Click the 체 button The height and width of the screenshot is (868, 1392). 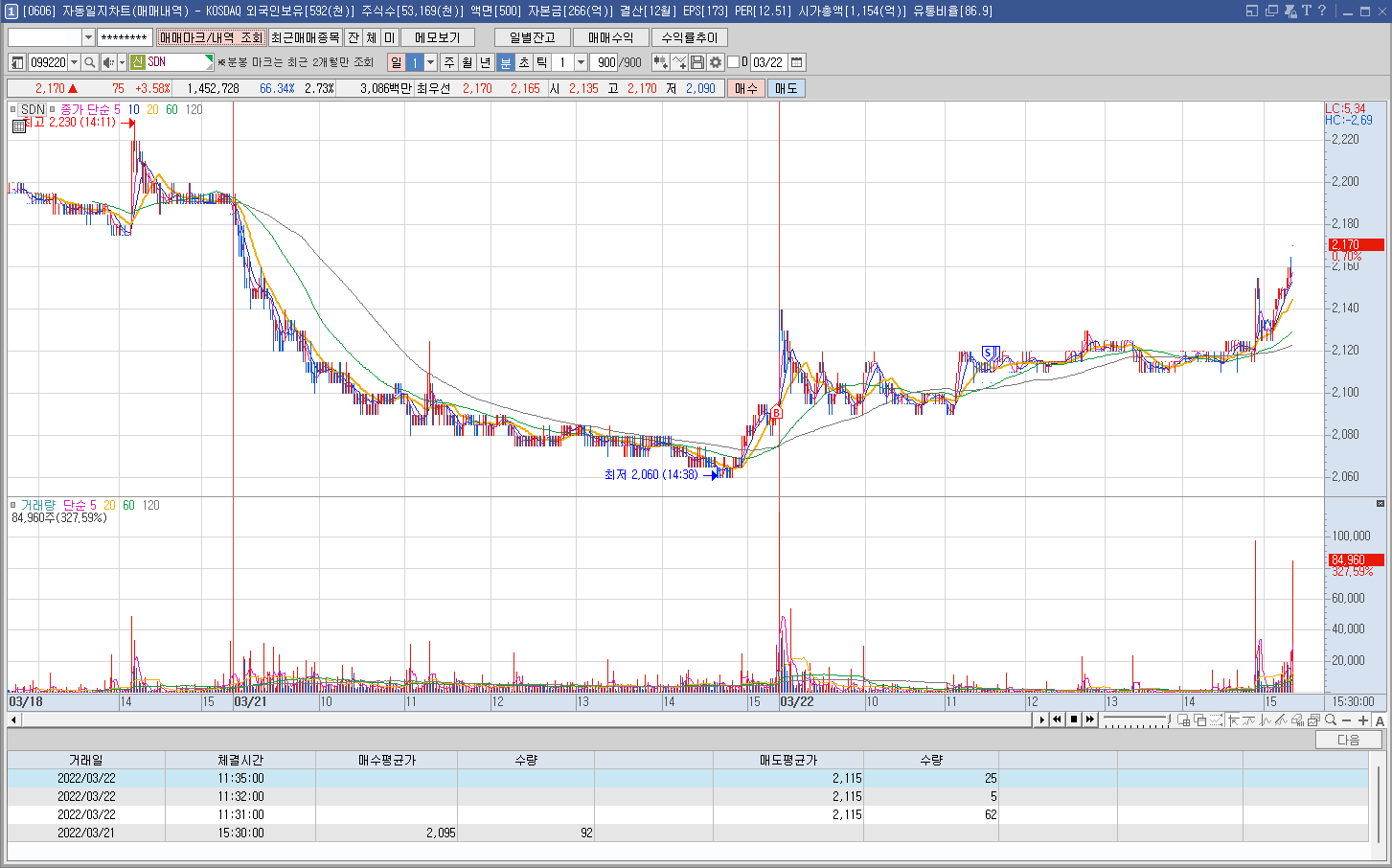372,37
